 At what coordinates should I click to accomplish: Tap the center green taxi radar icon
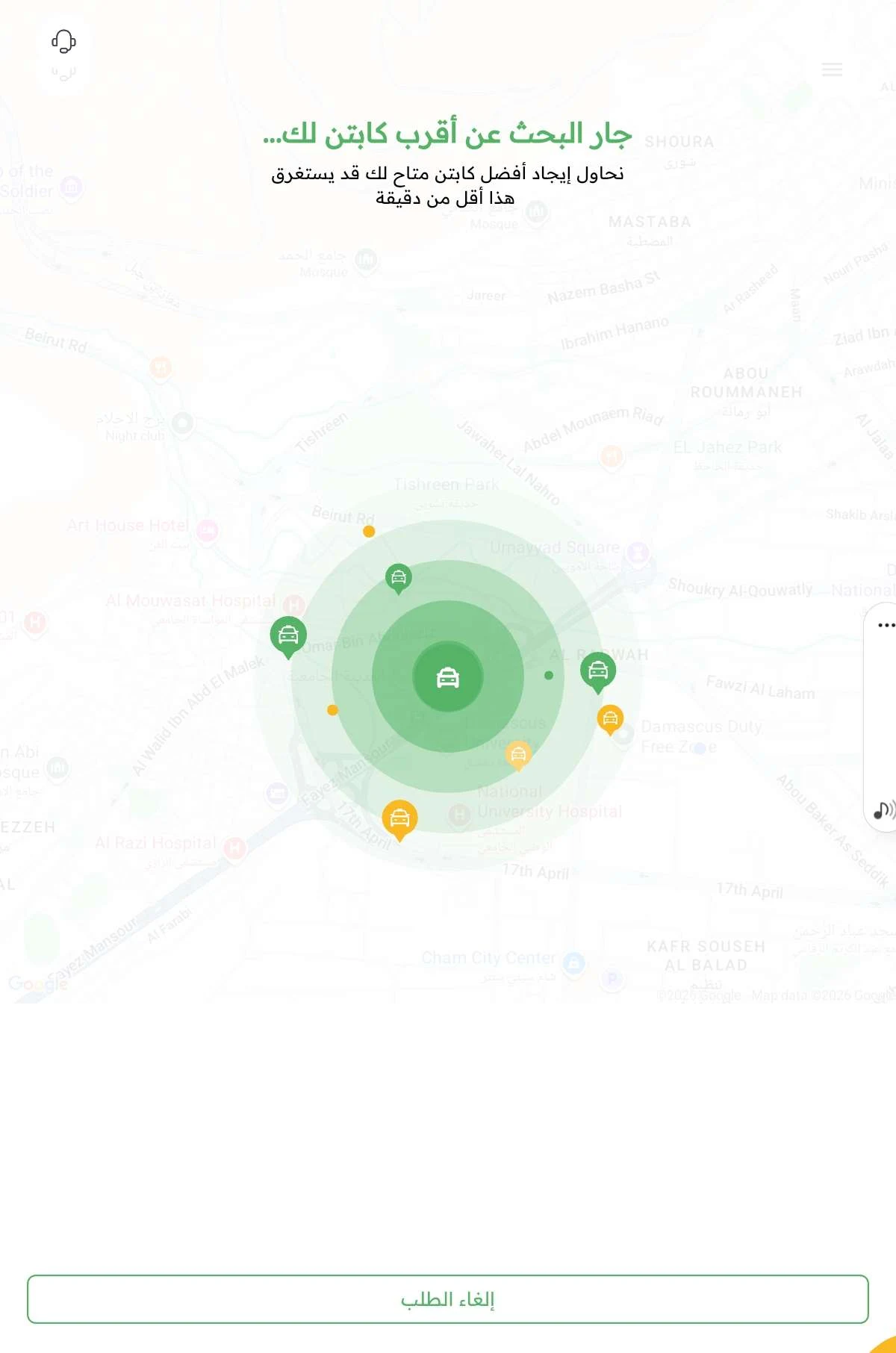448,677
